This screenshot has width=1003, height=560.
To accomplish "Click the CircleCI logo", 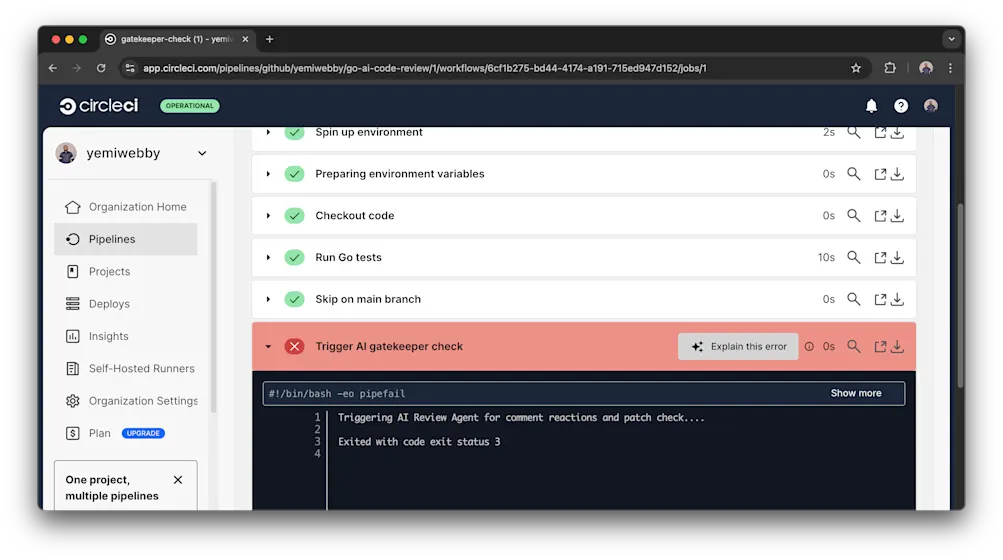I will (x=99, y=106).
